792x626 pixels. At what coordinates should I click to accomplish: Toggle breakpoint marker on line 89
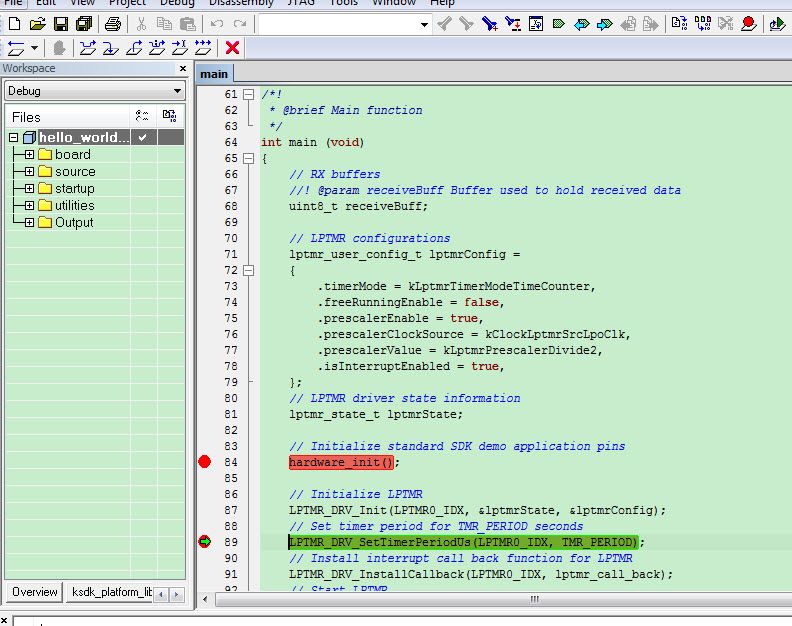coord(205,542)
